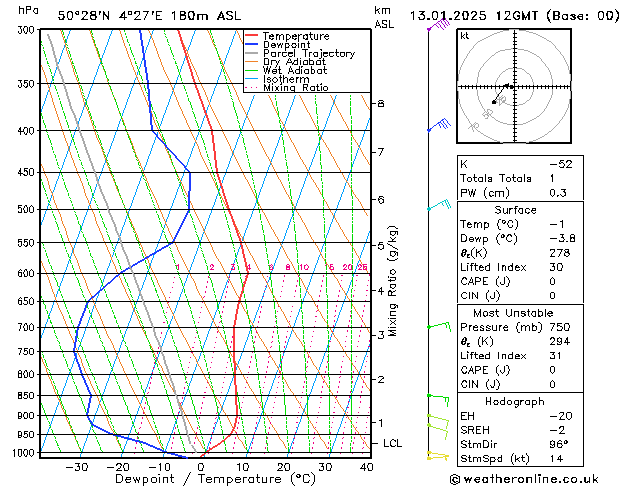Click the '-30' temperature axis label
Image resolution: width=629 pixels, height=486 pixels.
(x=76, y=467)
